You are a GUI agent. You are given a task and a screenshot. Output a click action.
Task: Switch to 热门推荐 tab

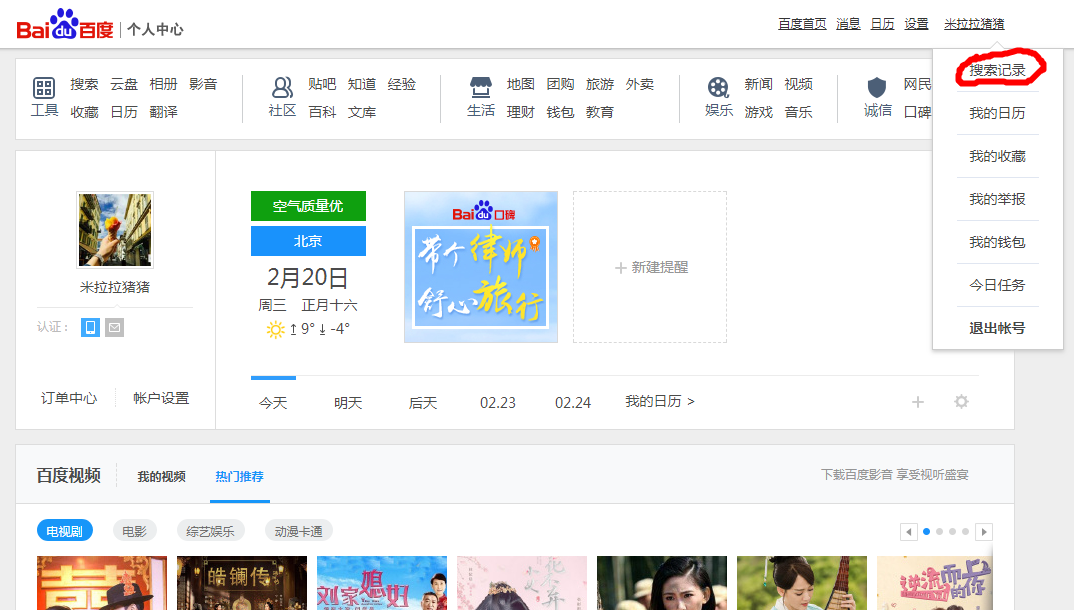(240, 476)
